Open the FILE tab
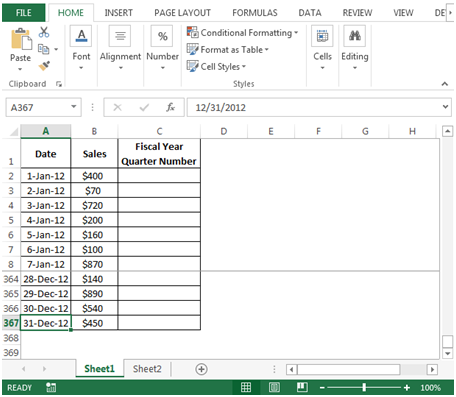Viewport: 456px width, 397px height. tap(23, 13)
